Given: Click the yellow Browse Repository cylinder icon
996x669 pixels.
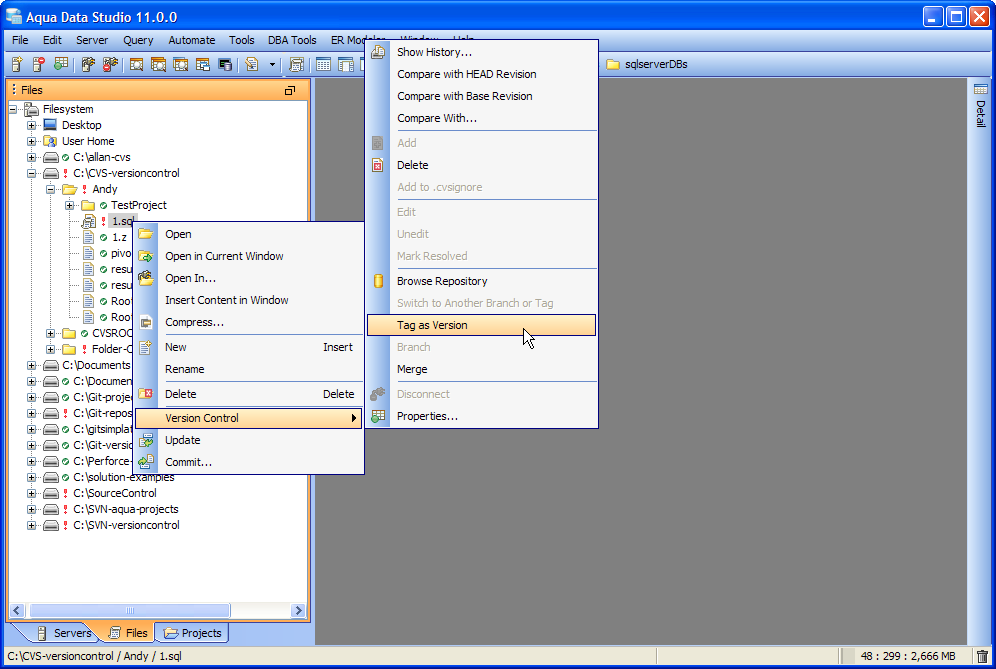Looking at the screenshot, I should click(x=378, y=281).
